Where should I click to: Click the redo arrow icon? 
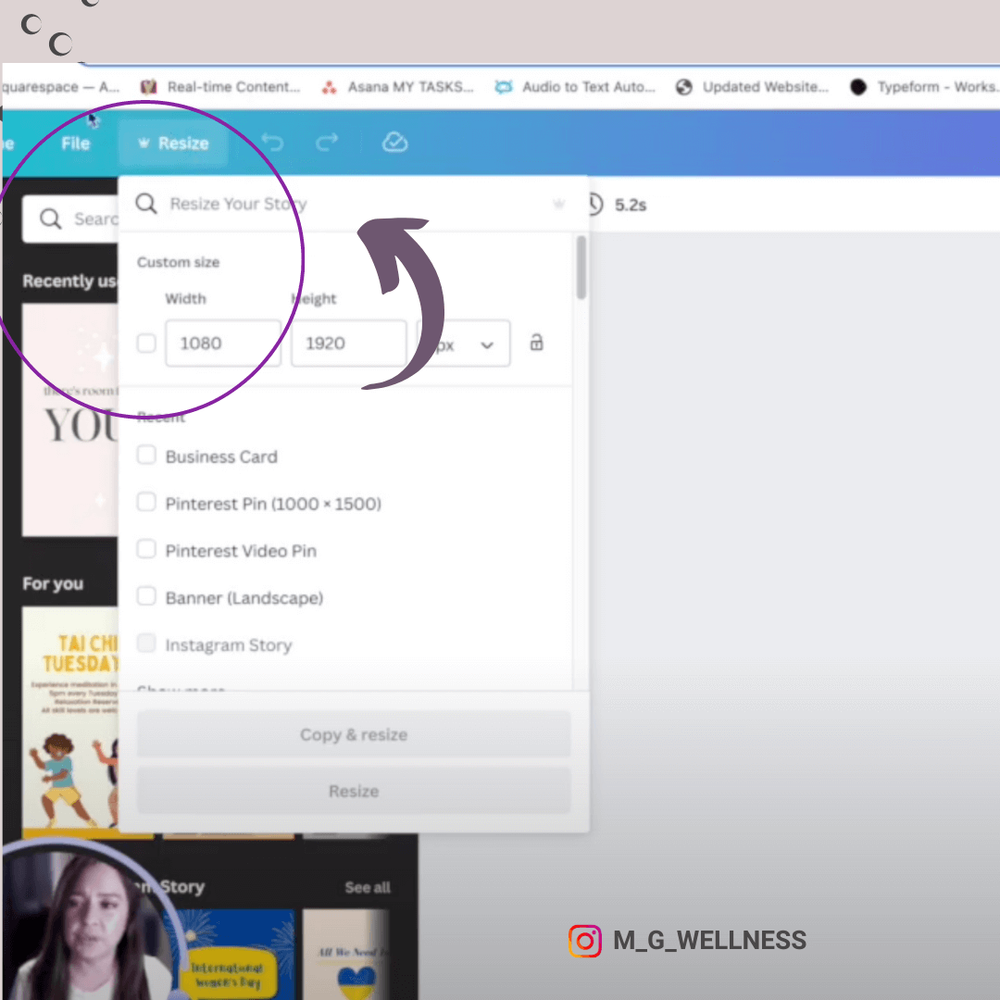tap(327, 142)
